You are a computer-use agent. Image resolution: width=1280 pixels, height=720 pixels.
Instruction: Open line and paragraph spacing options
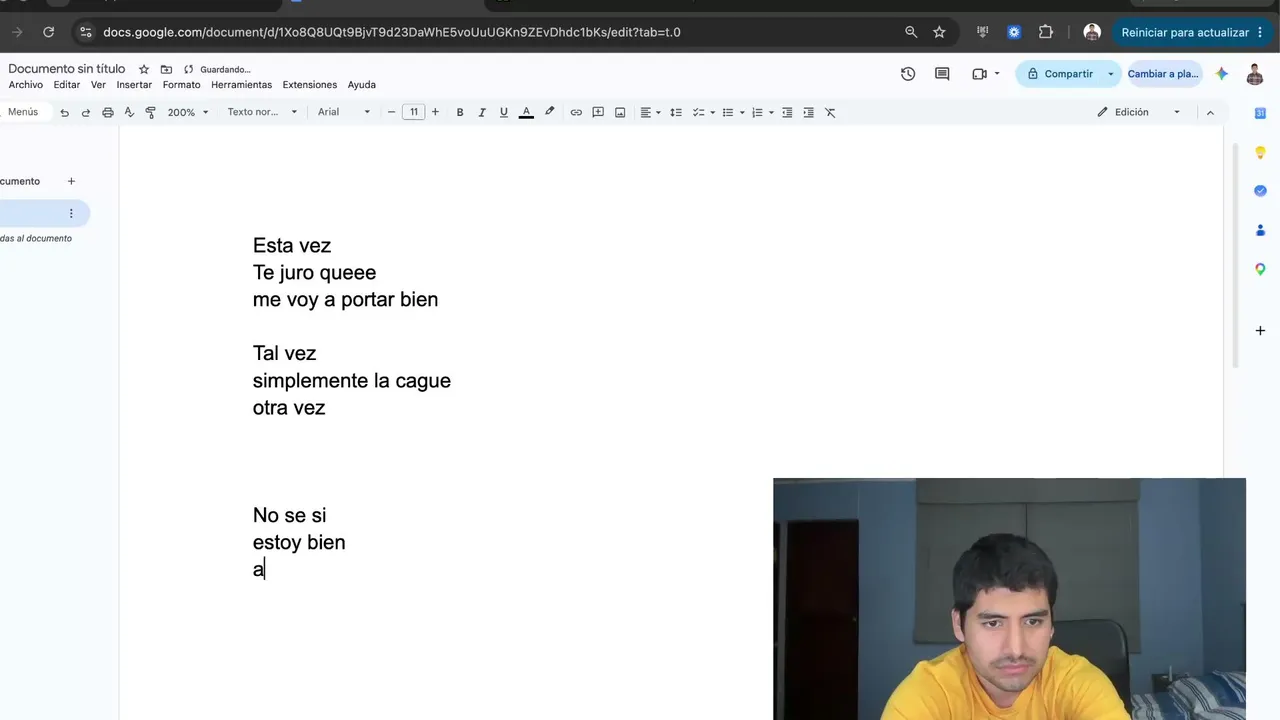[x=676, y=112]
